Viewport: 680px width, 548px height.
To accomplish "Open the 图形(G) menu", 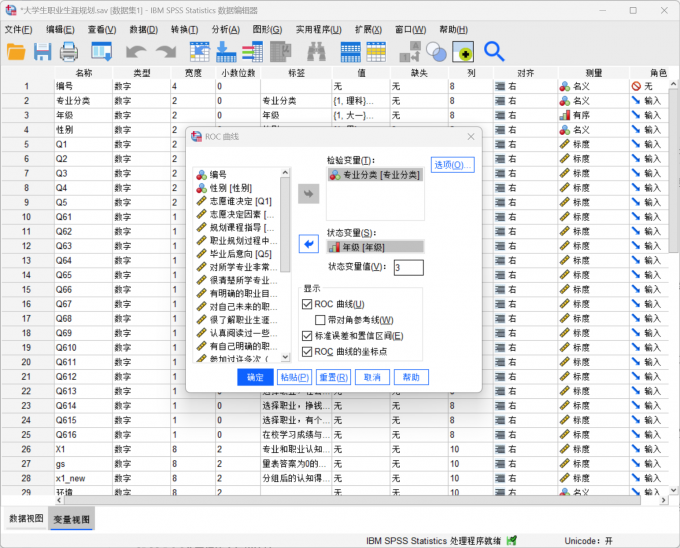I will tap(267, 29).
